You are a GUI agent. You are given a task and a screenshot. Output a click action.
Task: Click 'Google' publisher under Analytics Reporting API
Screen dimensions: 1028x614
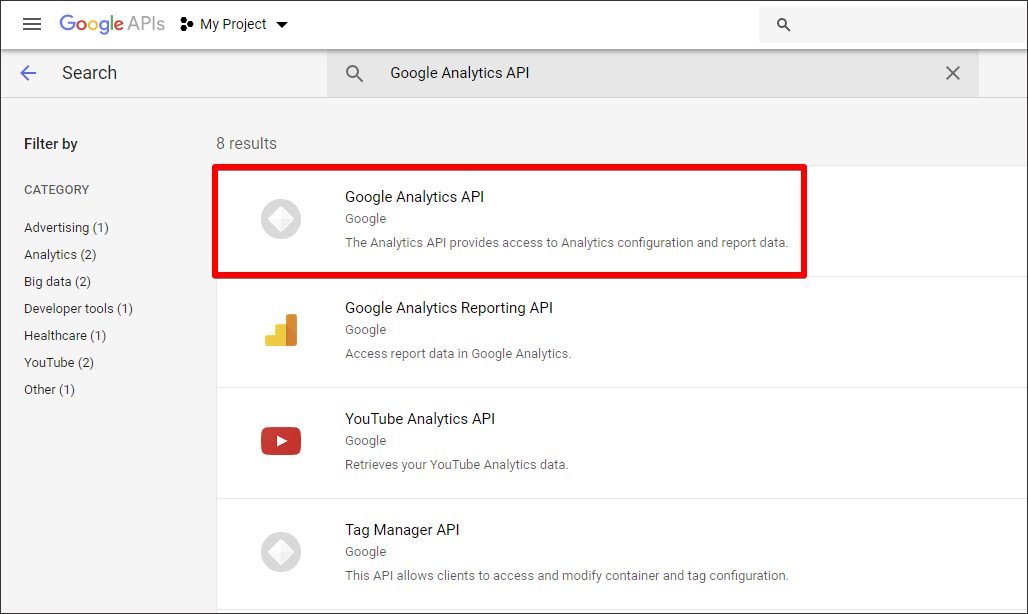[x=365, y=330]
